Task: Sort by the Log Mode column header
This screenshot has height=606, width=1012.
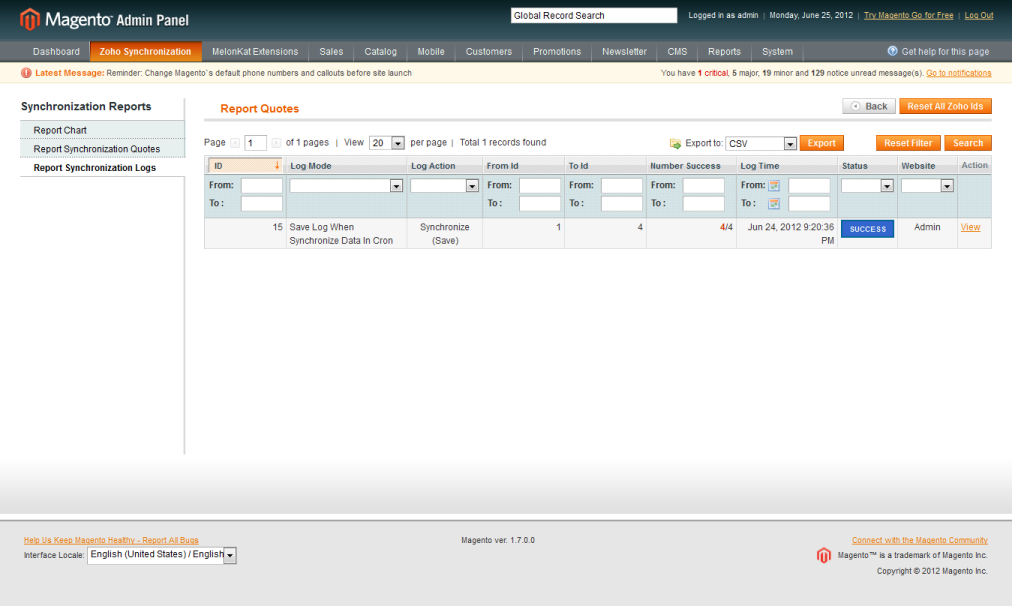Action: click(310, 166)
